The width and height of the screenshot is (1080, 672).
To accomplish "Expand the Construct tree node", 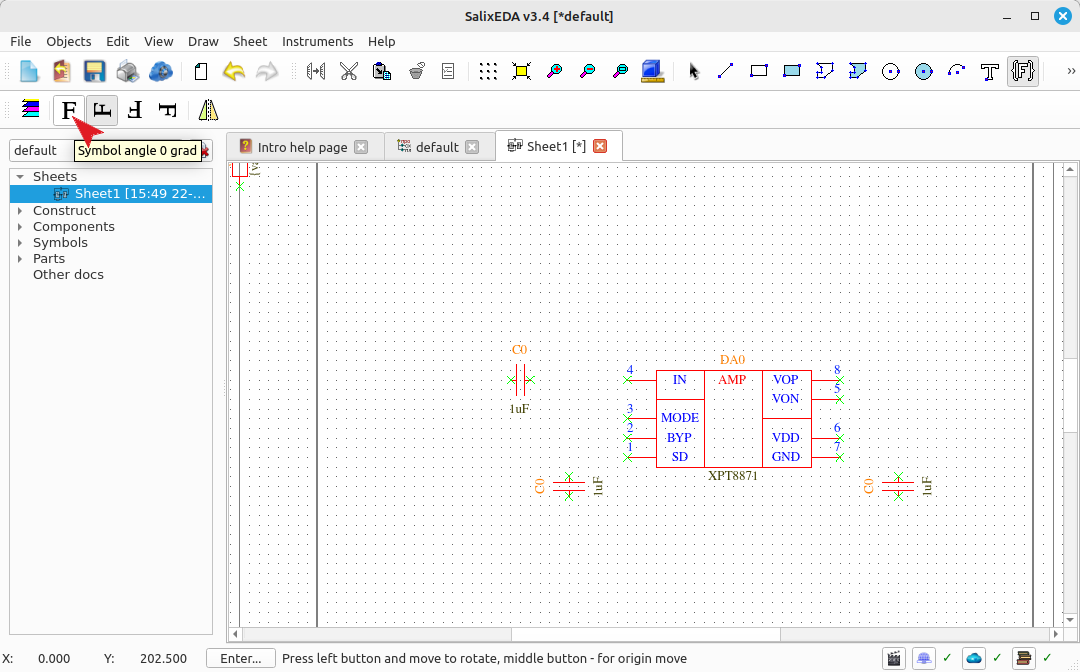I will (x=20, y=211).
